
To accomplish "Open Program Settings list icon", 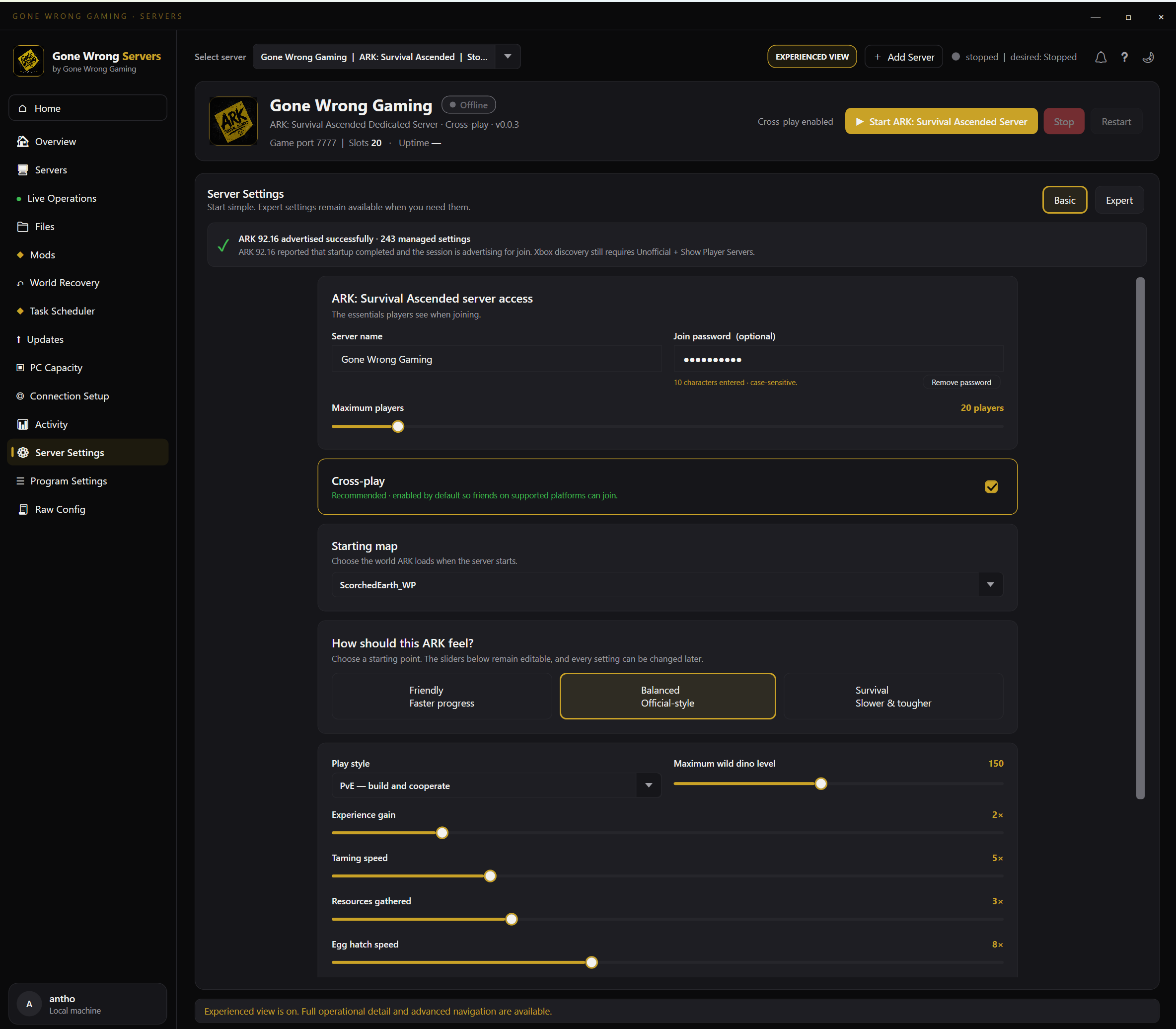I will [20, 480].
